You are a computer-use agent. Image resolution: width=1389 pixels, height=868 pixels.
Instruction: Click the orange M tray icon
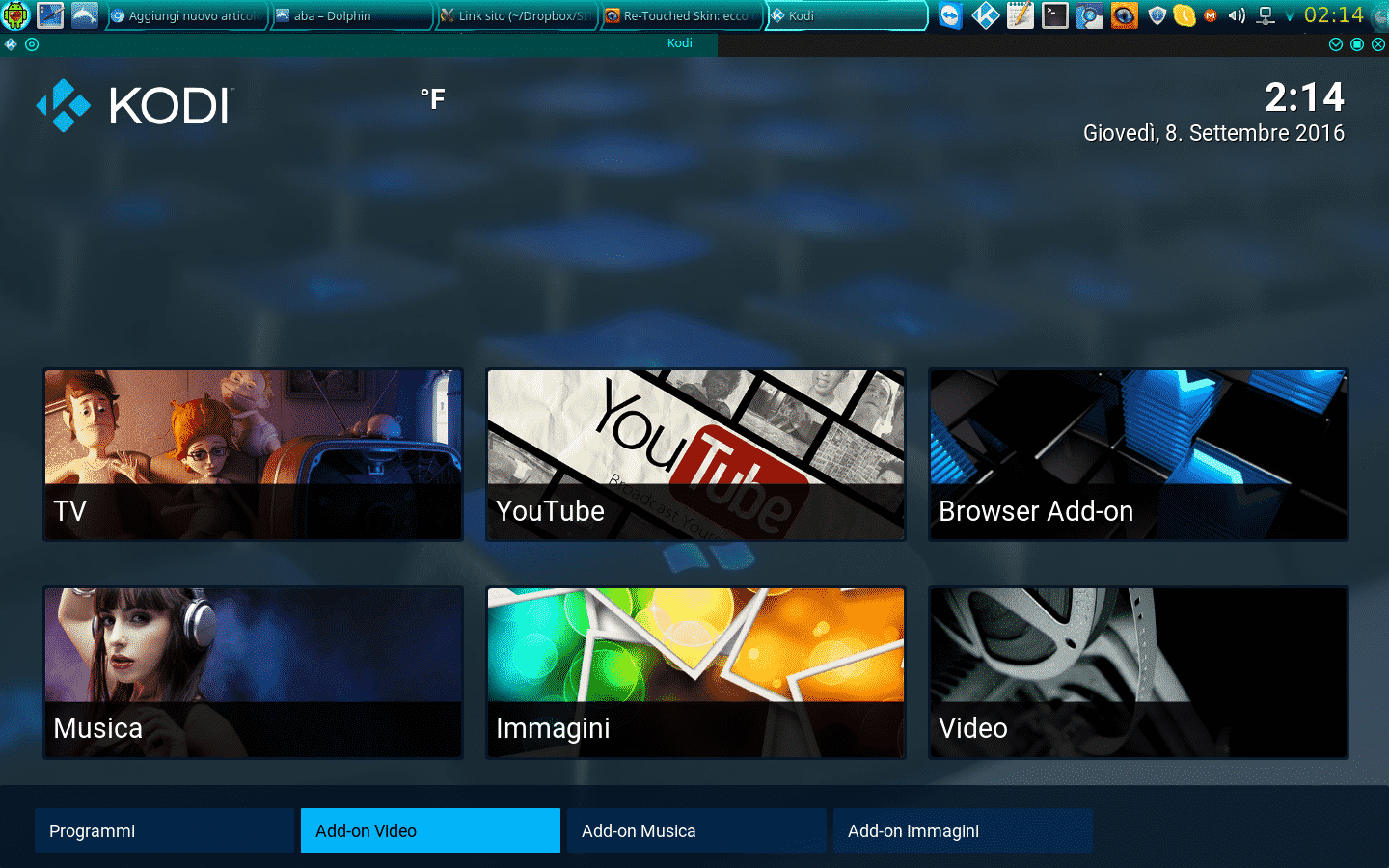coord(1210,15)
